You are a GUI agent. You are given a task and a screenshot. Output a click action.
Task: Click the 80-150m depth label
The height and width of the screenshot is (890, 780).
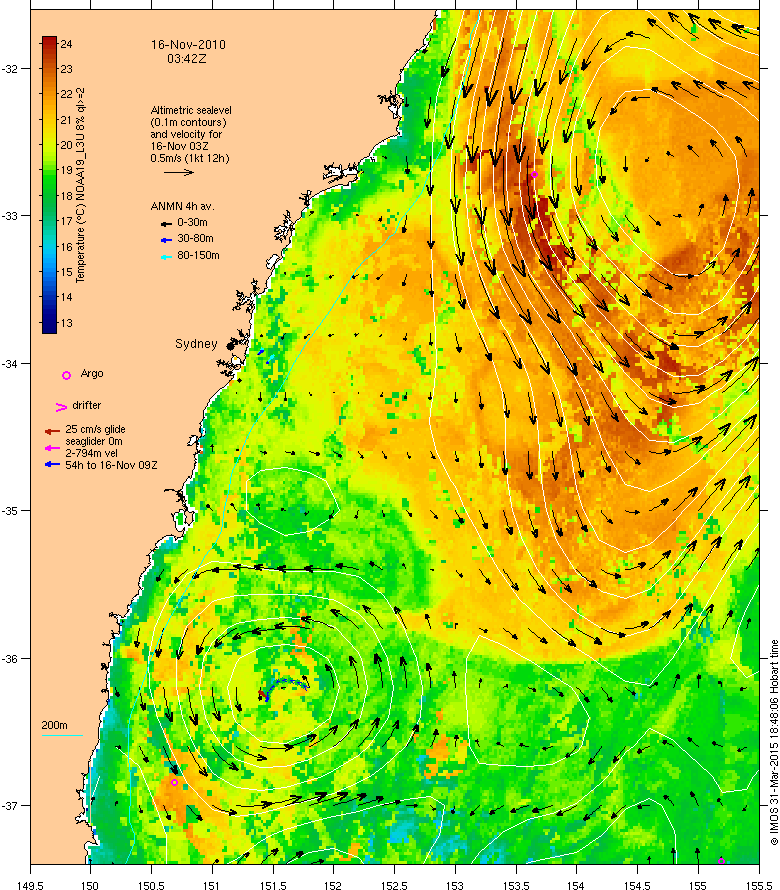[198, 255]
